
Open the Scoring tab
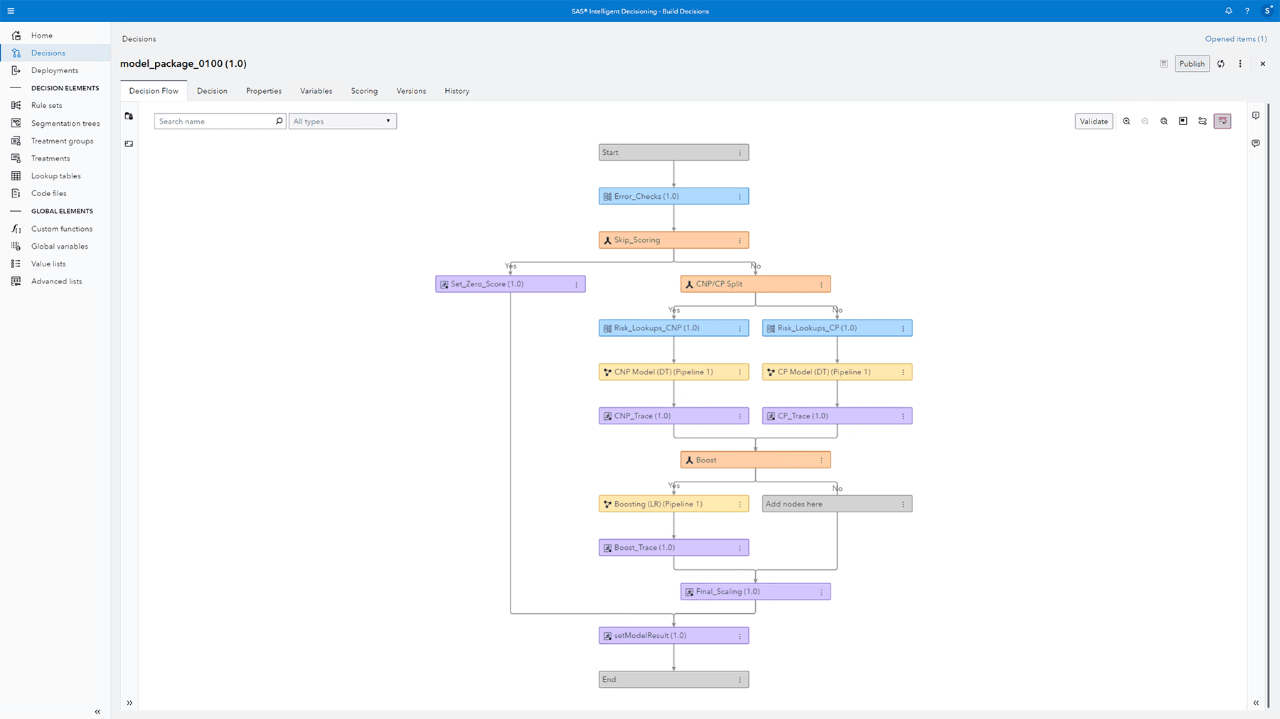pos(364,91)
